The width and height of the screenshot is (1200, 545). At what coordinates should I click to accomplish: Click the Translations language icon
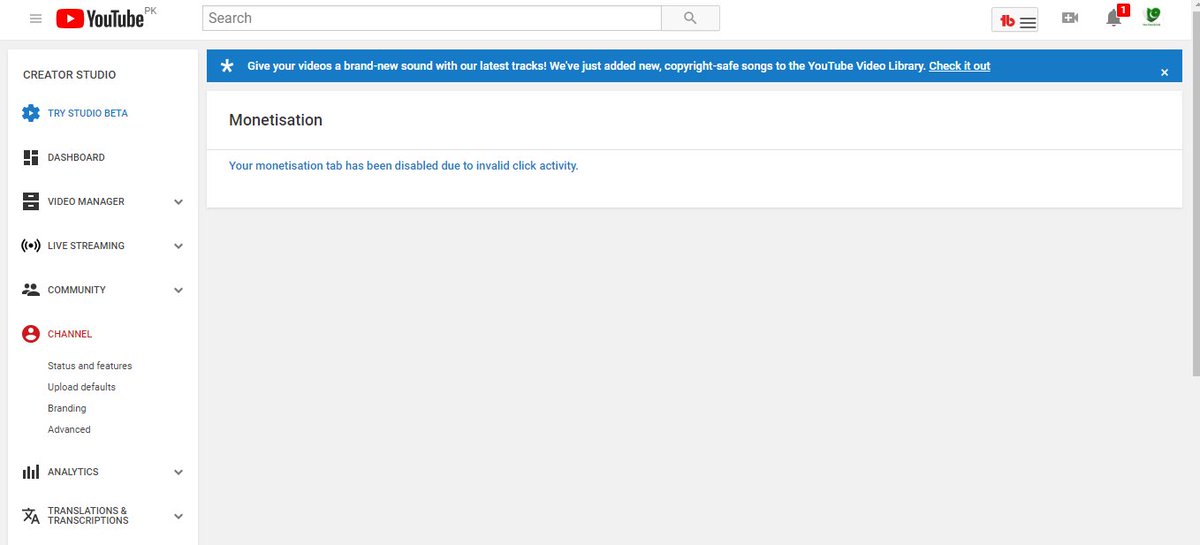pyautogui.click(x=31, y=516)
